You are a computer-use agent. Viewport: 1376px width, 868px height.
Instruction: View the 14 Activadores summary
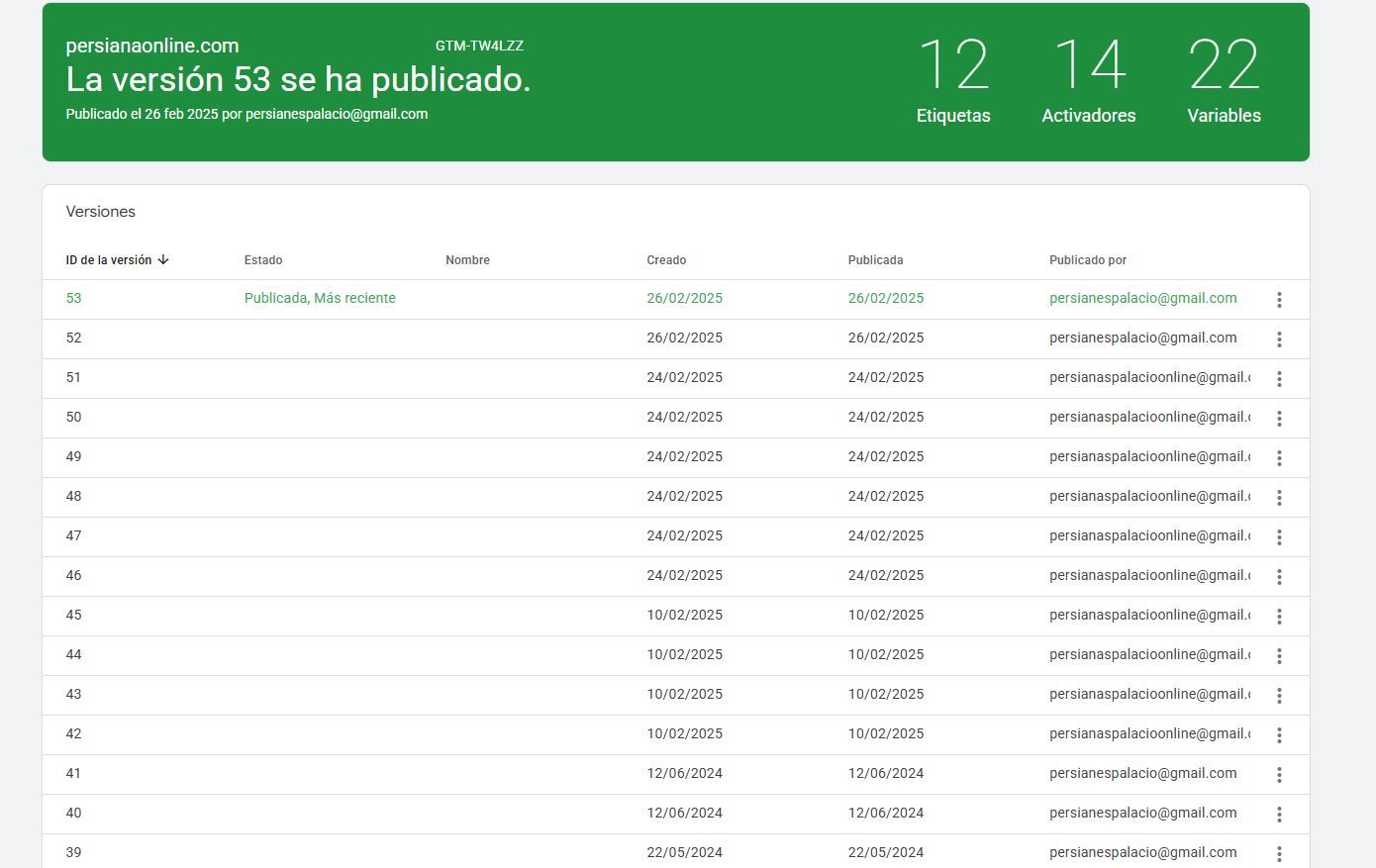pyautogui.click(x=1089, y=81)
